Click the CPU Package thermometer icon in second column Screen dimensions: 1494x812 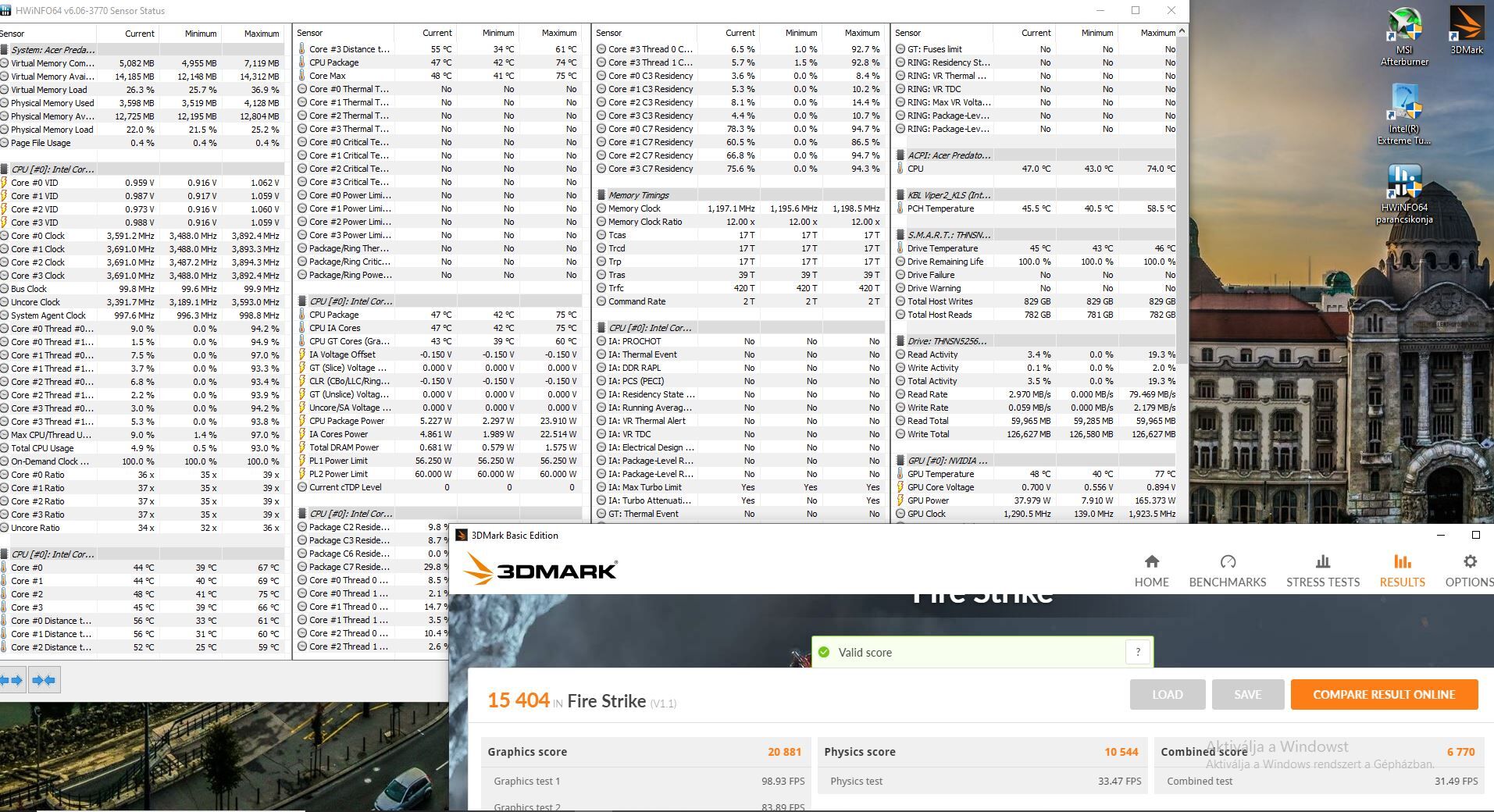point(302,62)
